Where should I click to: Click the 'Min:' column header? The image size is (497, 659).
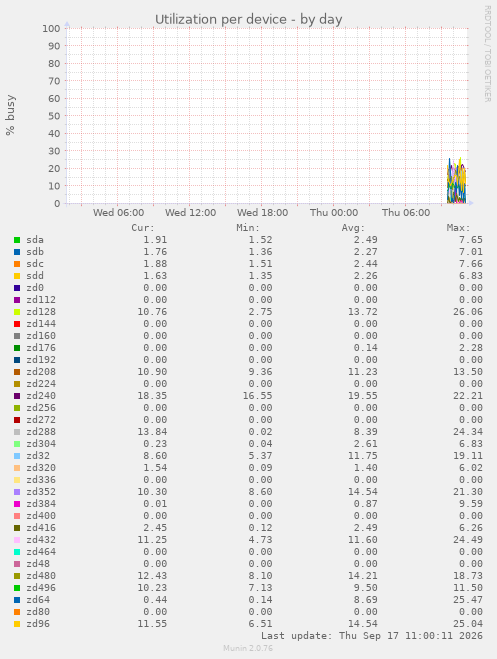[248, 228]
